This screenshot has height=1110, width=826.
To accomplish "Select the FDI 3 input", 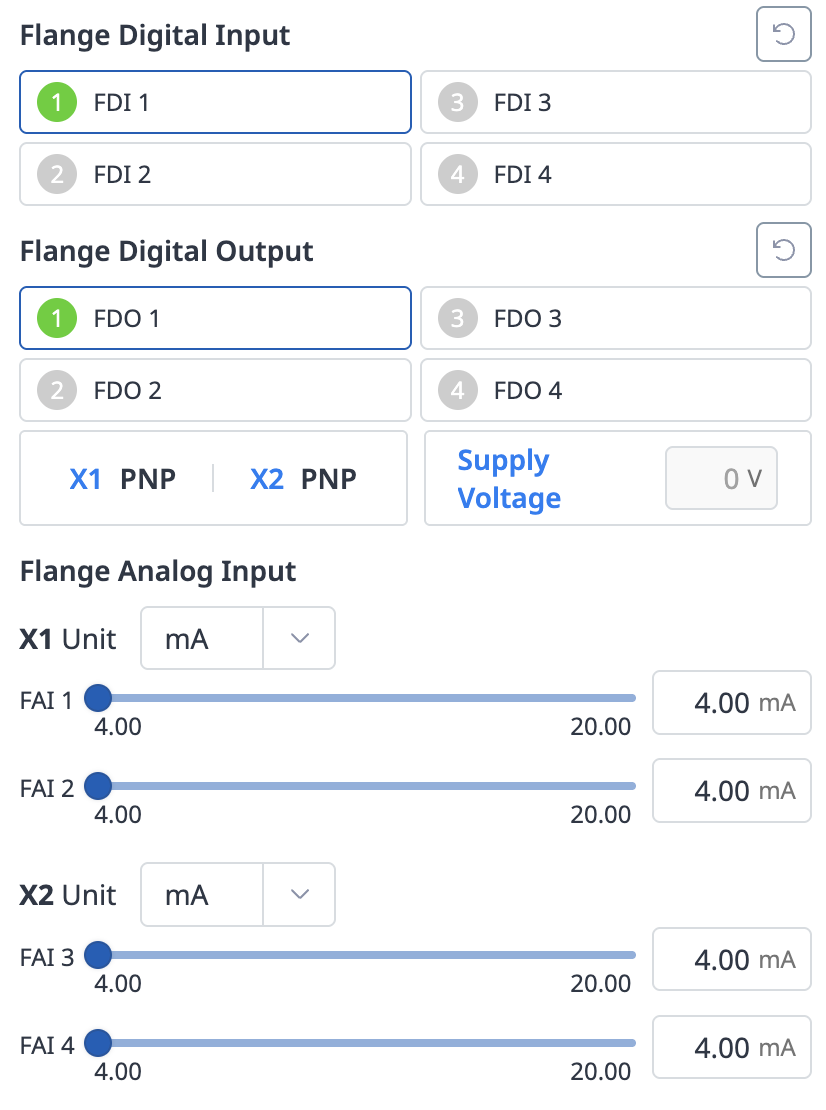I will click(615, 102).
